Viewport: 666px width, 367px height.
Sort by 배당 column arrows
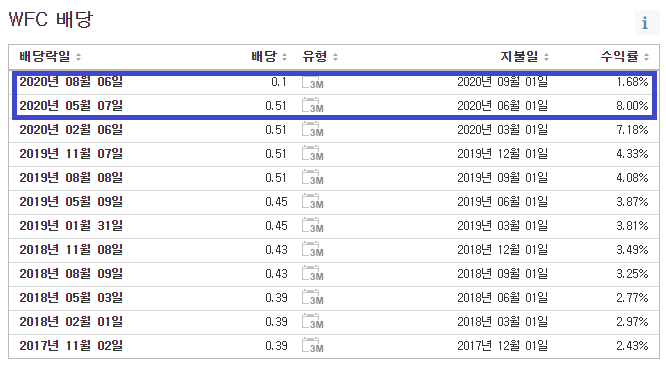point(285,57)
